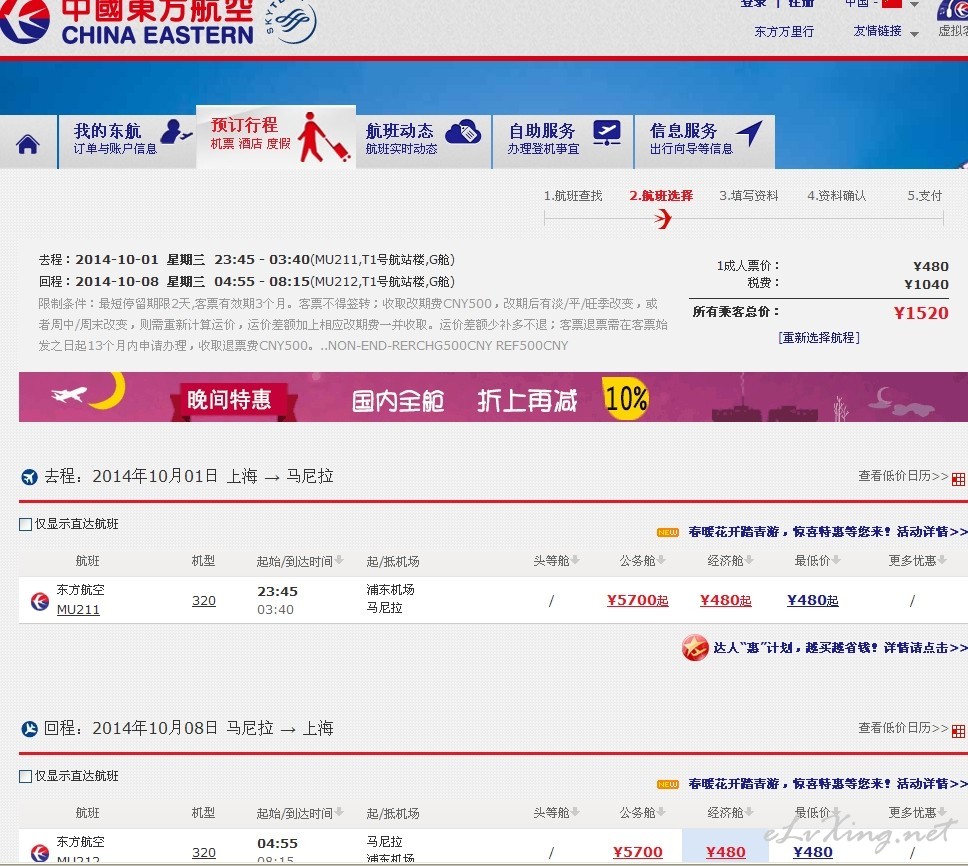This screenshot has width=968, height=866.
Task: Sort 去程 flights by 公务舱 arrow
Action: [661, 560]
